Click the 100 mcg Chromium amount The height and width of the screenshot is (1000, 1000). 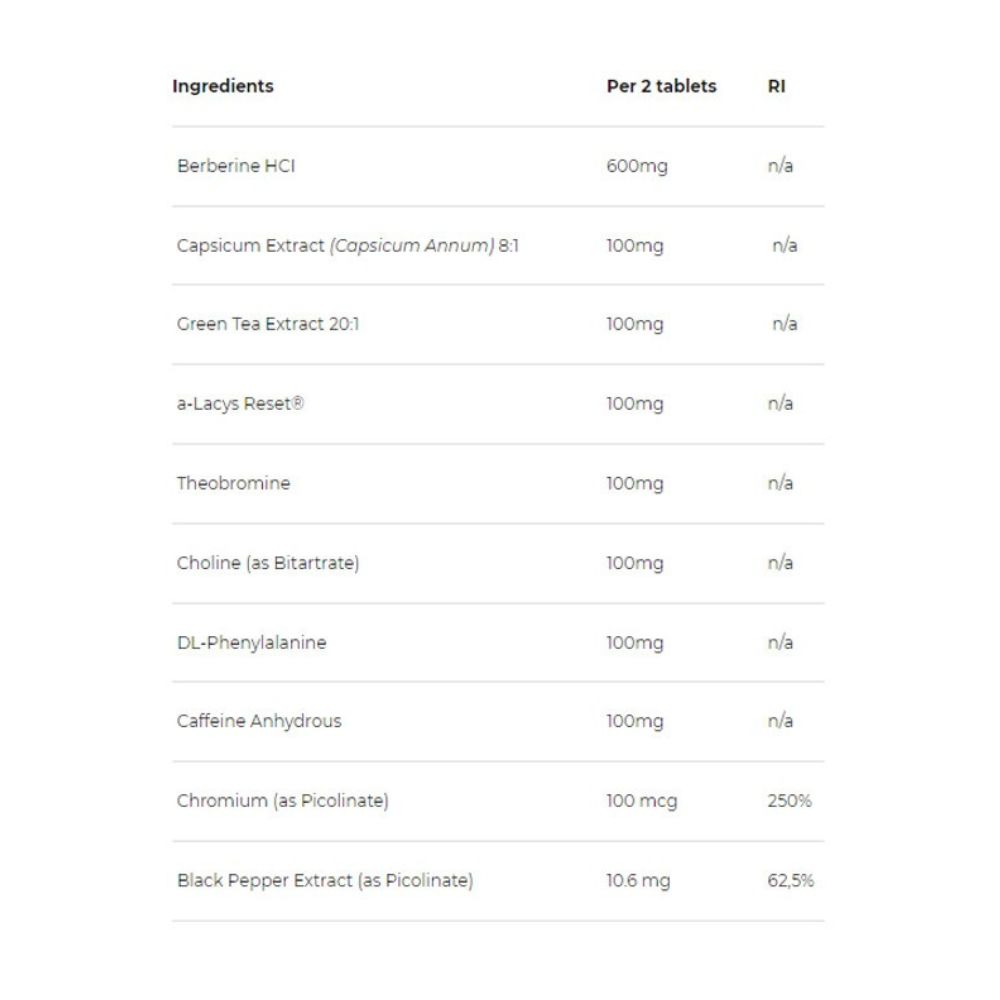click(641, 801)
